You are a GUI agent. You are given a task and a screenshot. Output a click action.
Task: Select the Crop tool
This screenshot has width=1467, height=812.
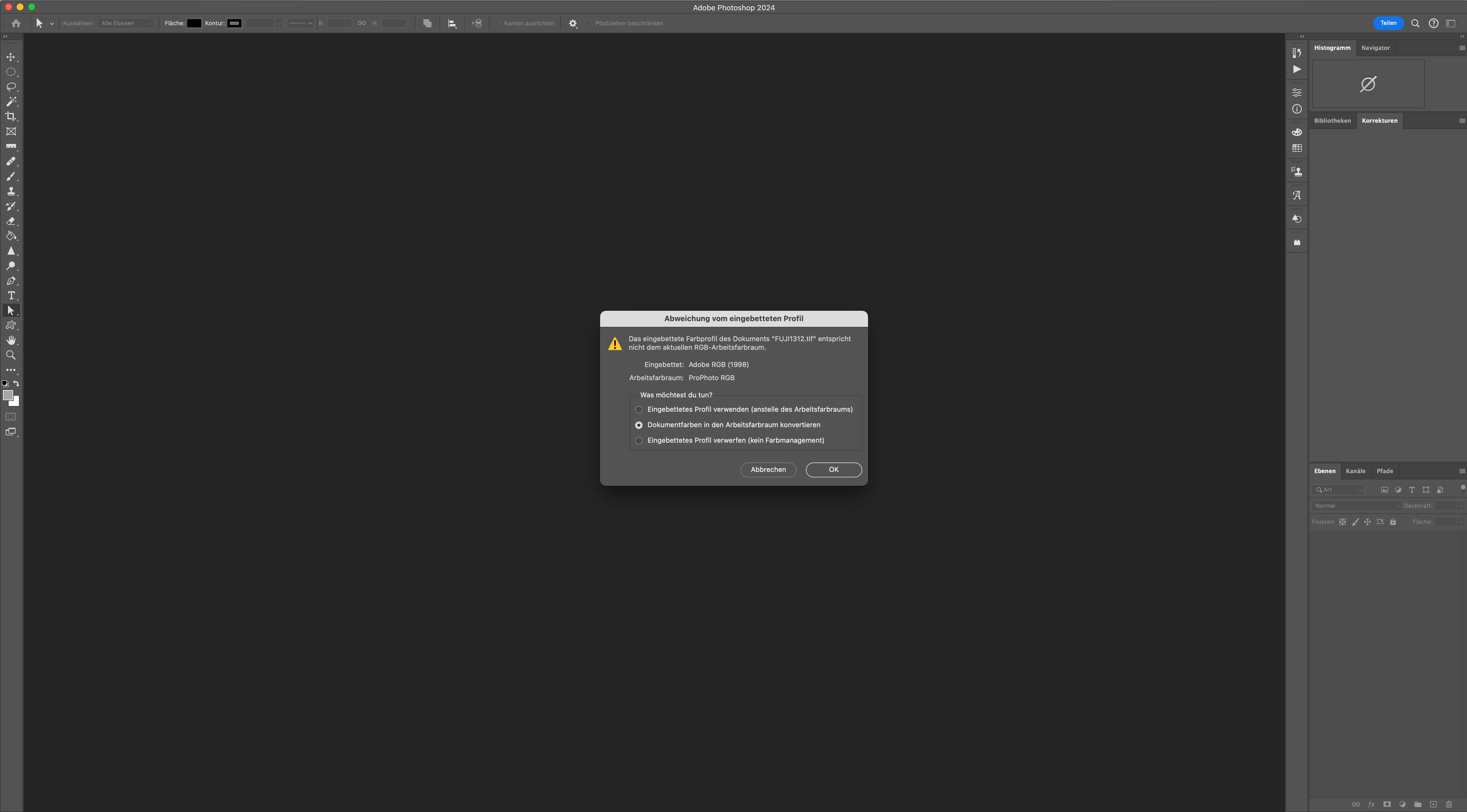tap(11, 117)
